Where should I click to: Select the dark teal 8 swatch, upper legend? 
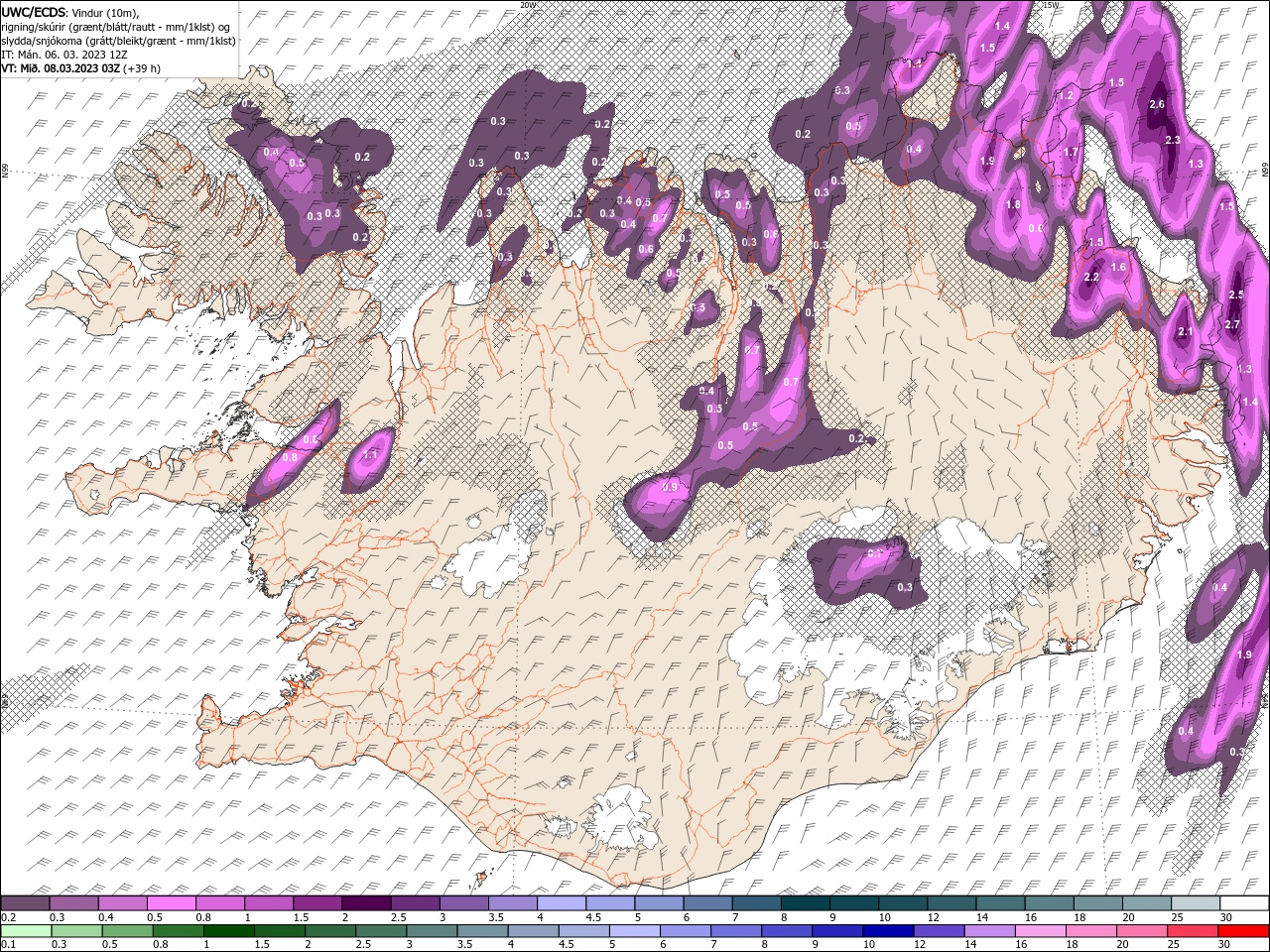(x=806, y=903)
